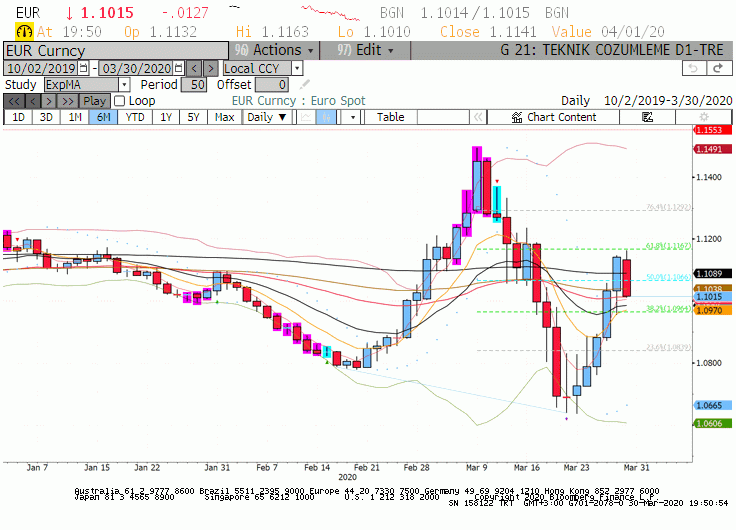The width and height of the screenshot is (736, 530).
Task: Click the red 1.1553 price label
Action: (713, 130)
